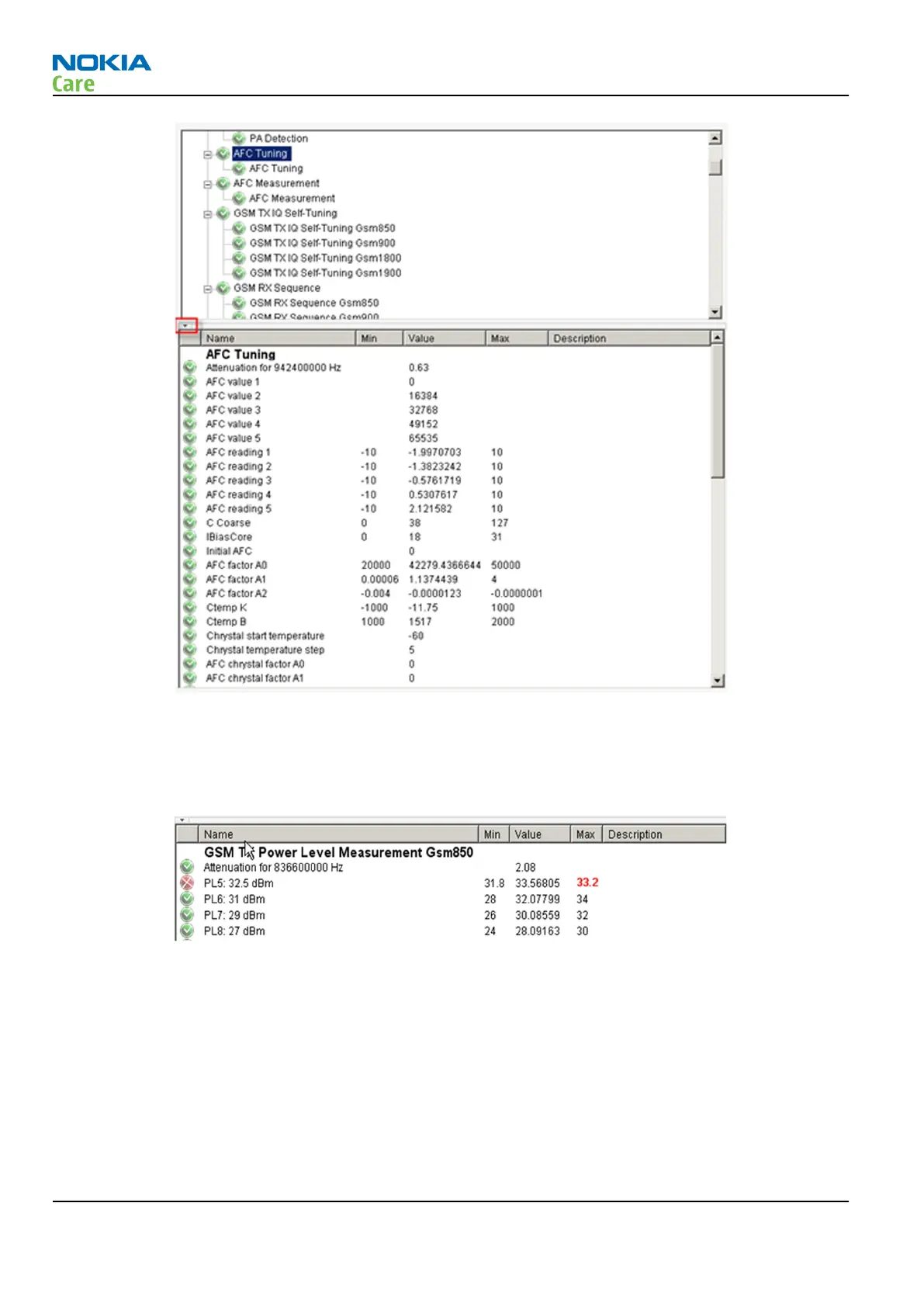Screen dimensions: 924x1307
Task: Click the status icon of GSM RX Sequence Gsm850
Action: pyautogui.click(x=239, y=303)
